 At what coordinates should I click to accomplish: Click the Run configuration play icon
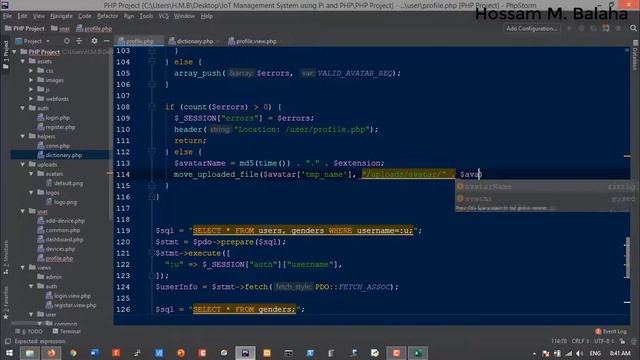point(569,29)
